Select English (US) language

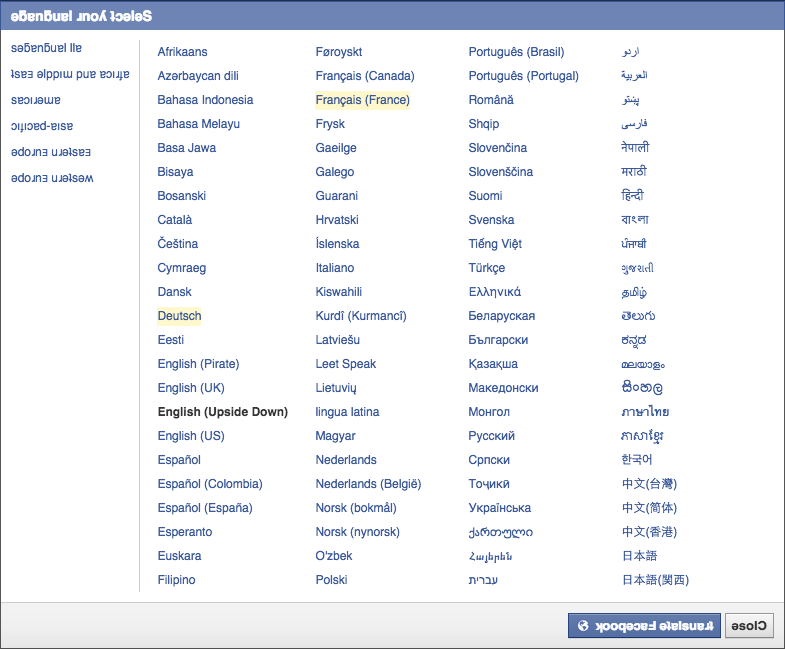tap(191, 436)
